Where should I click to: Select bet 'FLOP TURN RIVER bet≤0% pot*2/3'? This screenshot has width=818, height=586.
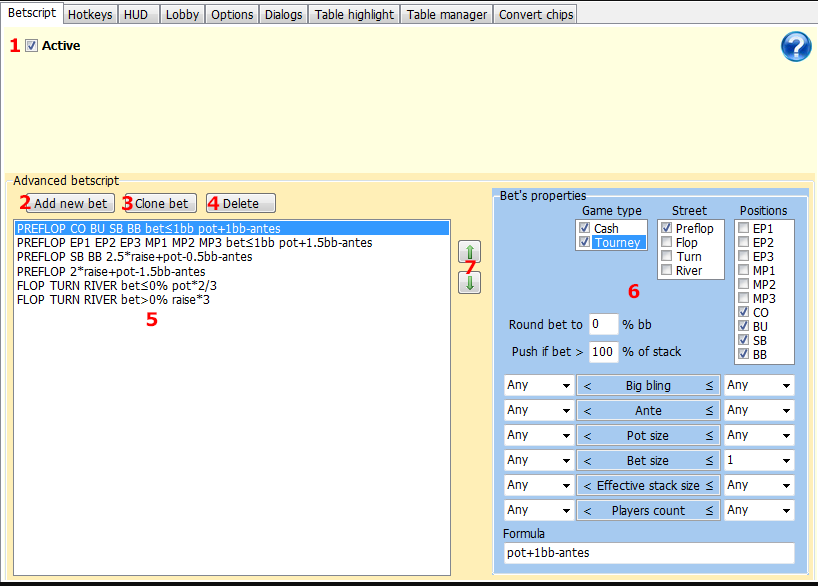tap(232, 285)
